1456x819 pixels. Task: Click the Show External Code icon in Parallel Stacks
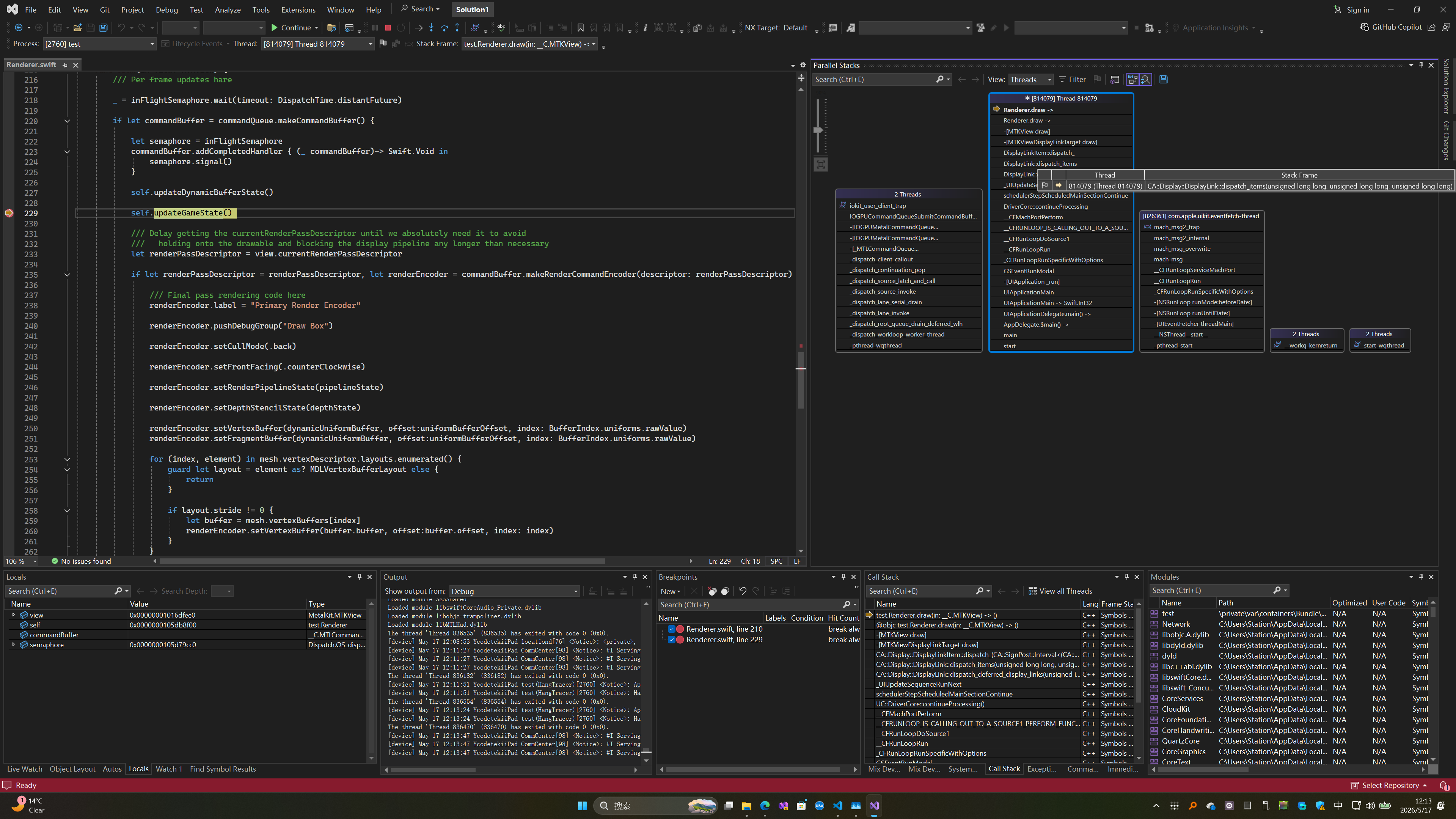coord(1115,79)
